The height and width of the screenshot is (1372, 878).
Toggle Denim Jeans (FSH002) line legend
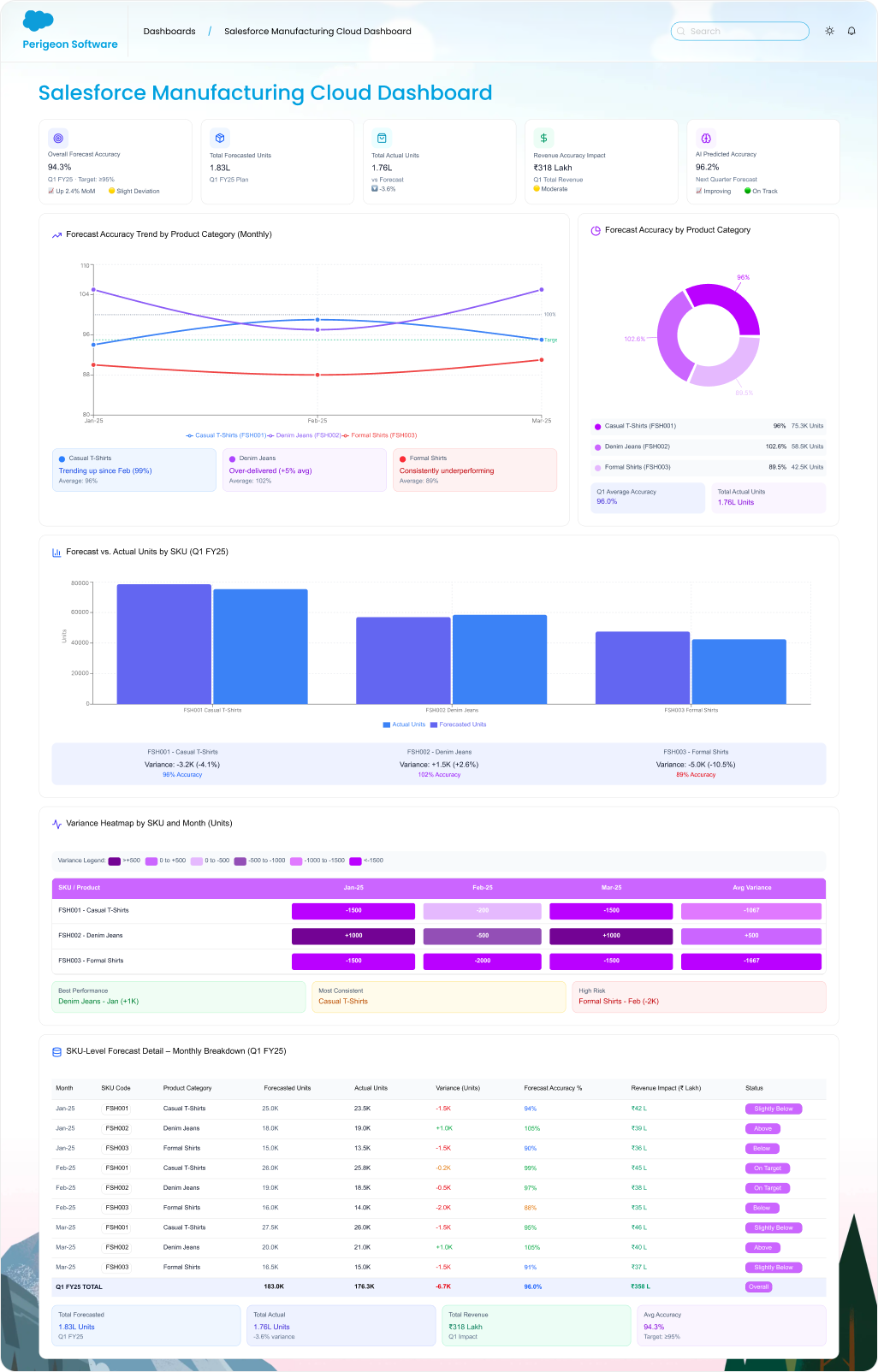(305, 435)
